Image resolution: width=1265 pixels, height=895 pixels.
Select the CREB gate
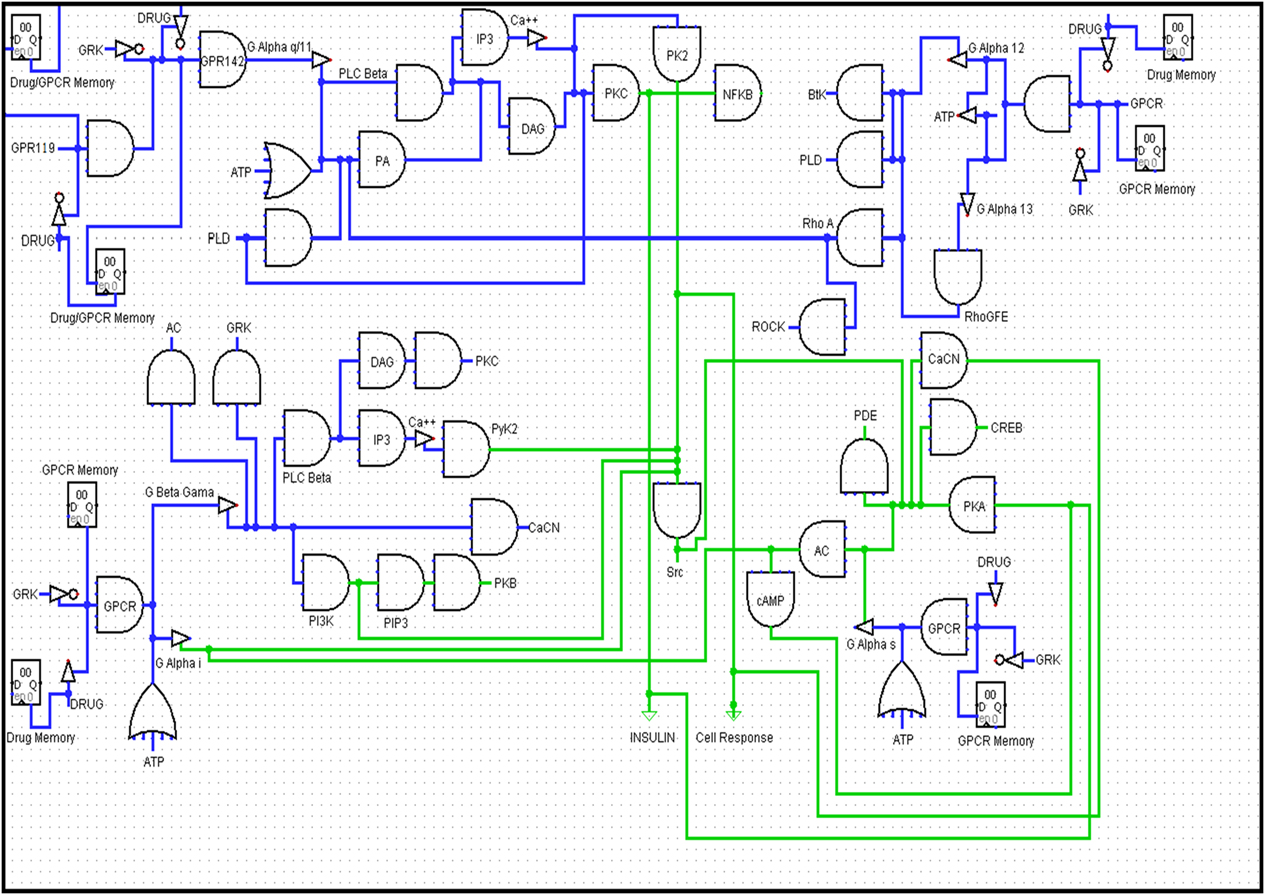point(953,427)
